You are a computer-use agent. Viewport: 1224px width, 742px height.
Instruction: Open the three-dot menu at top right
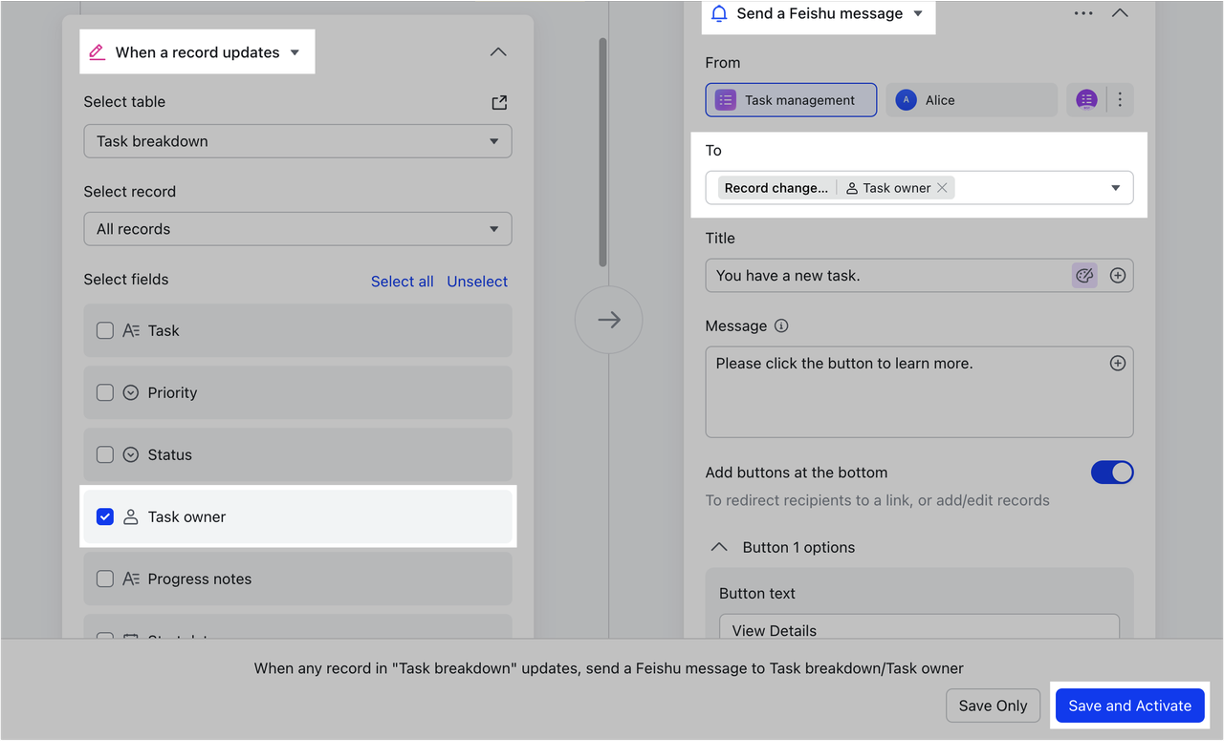pos(1083,13)
